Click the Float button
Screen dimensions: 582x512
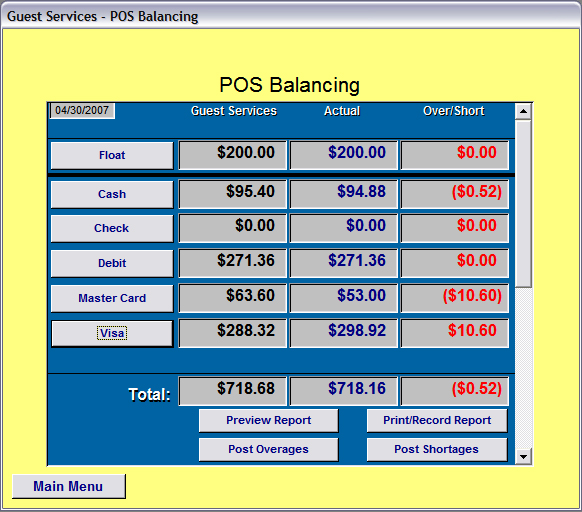pos(112,155)
